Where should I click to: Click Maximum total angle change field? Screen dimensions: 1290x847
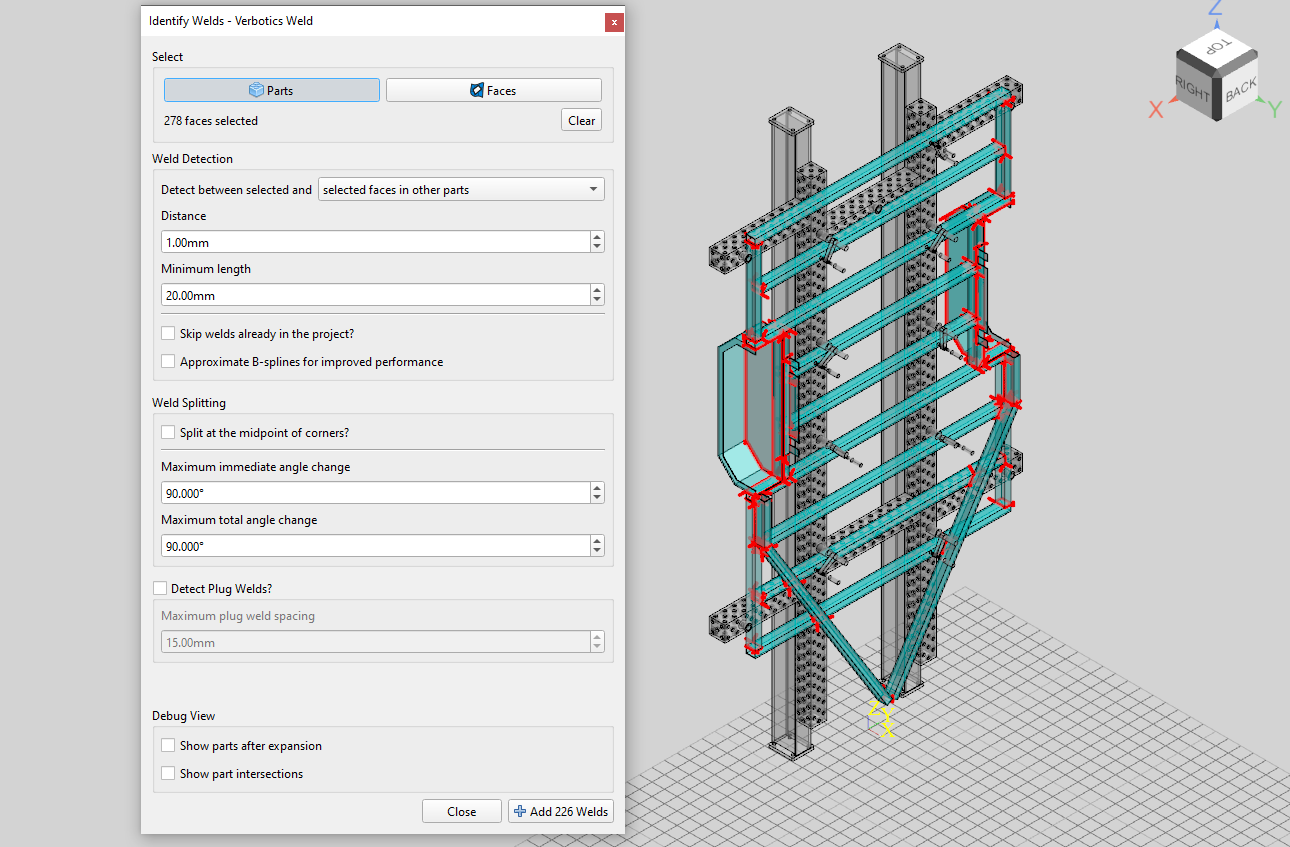(x=375, y=546)
